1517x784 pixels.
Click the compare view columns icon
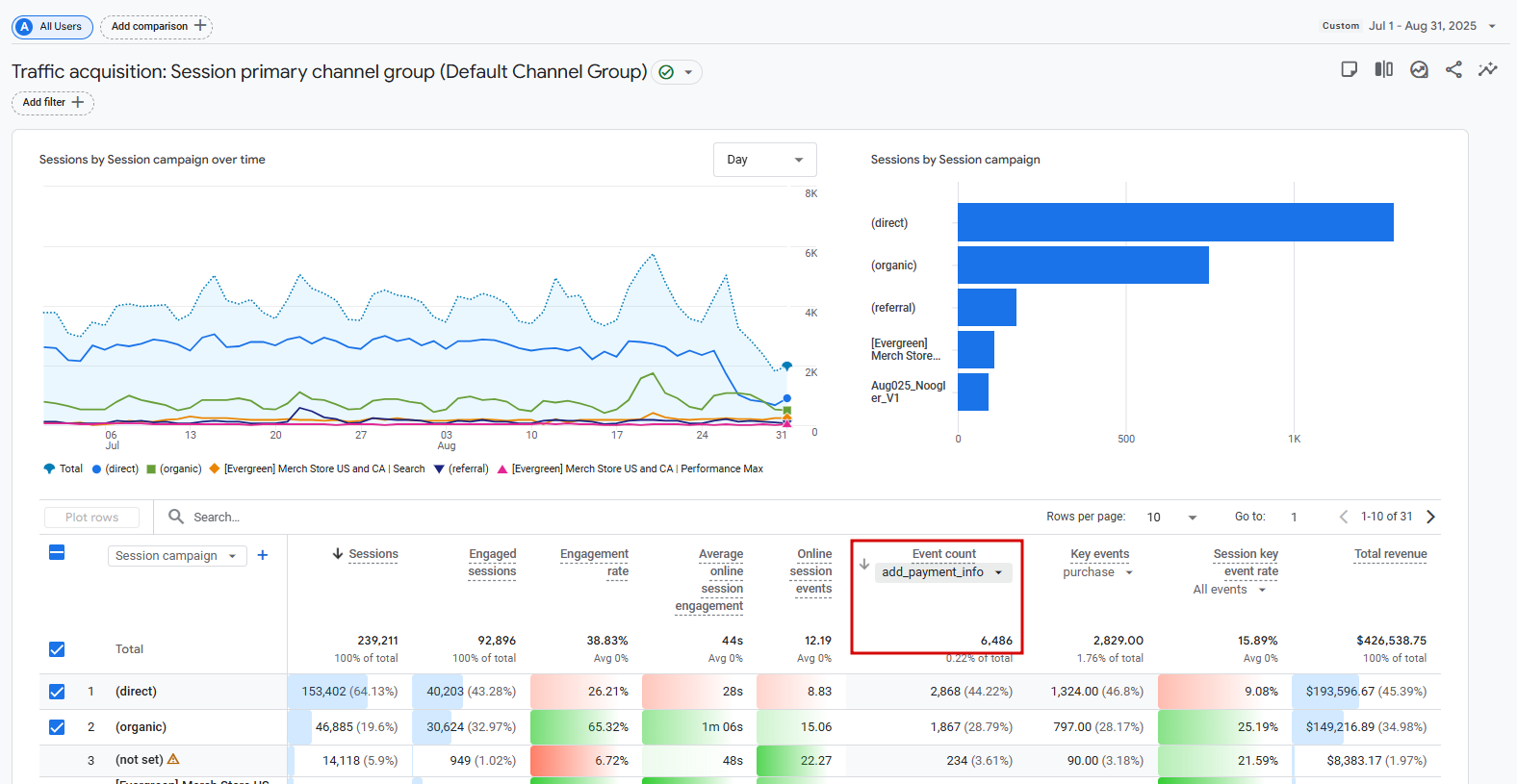tap(1383, 69)
